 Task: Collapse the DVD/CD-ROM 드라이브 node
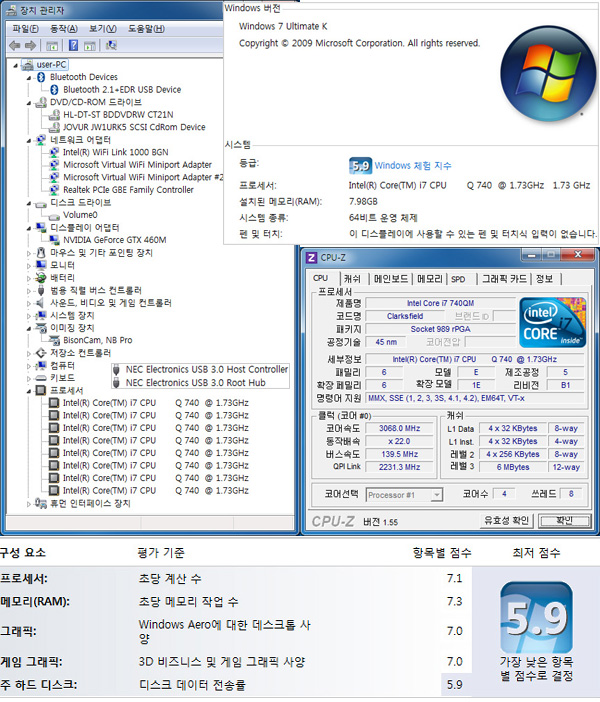[x=29, y=103]
